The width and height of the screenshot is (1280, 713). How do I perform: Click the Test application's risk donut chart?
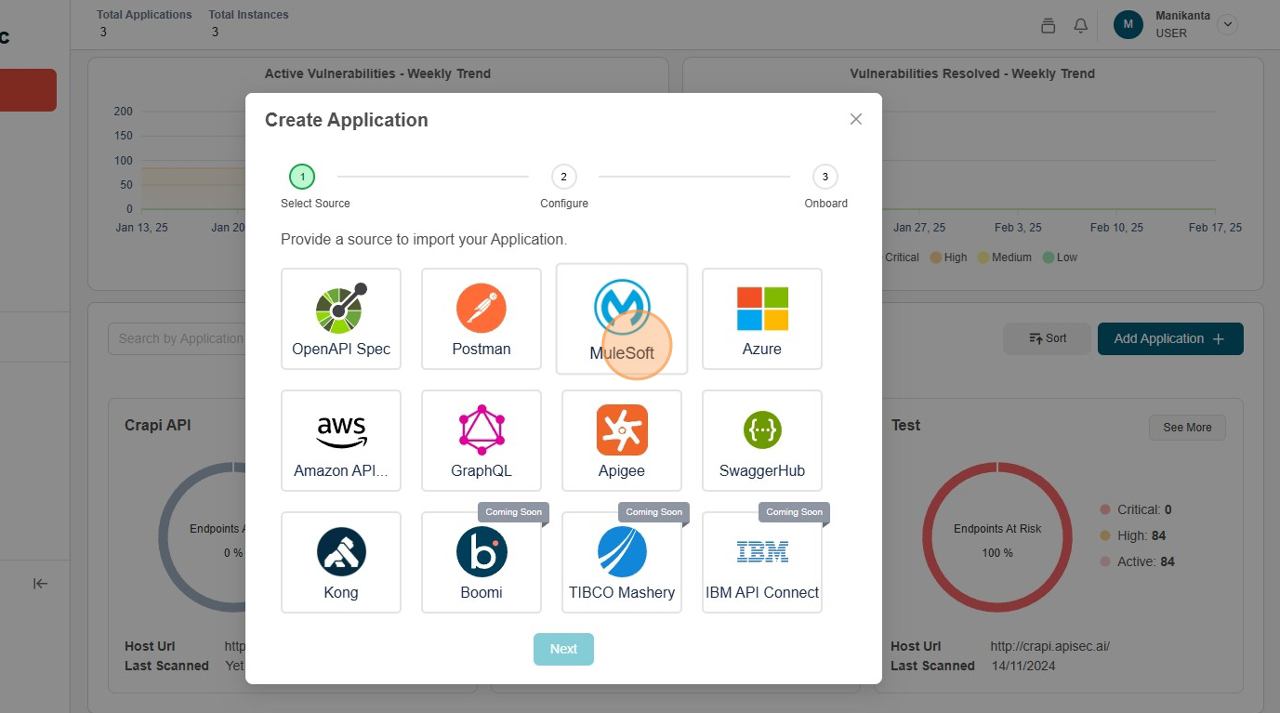tap(997, 536)
